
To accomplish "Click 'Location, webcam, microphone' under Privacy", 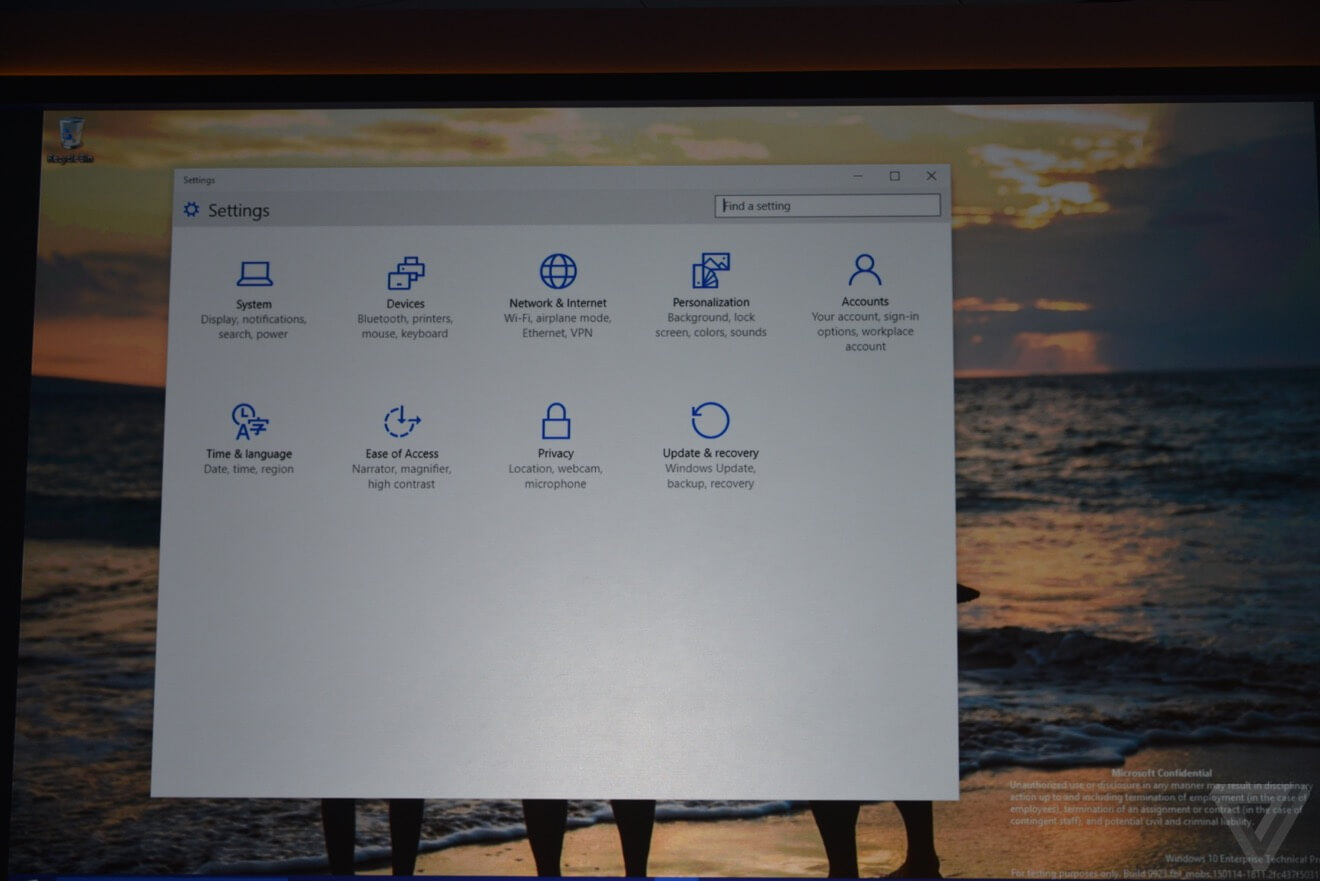I will 555,476.
